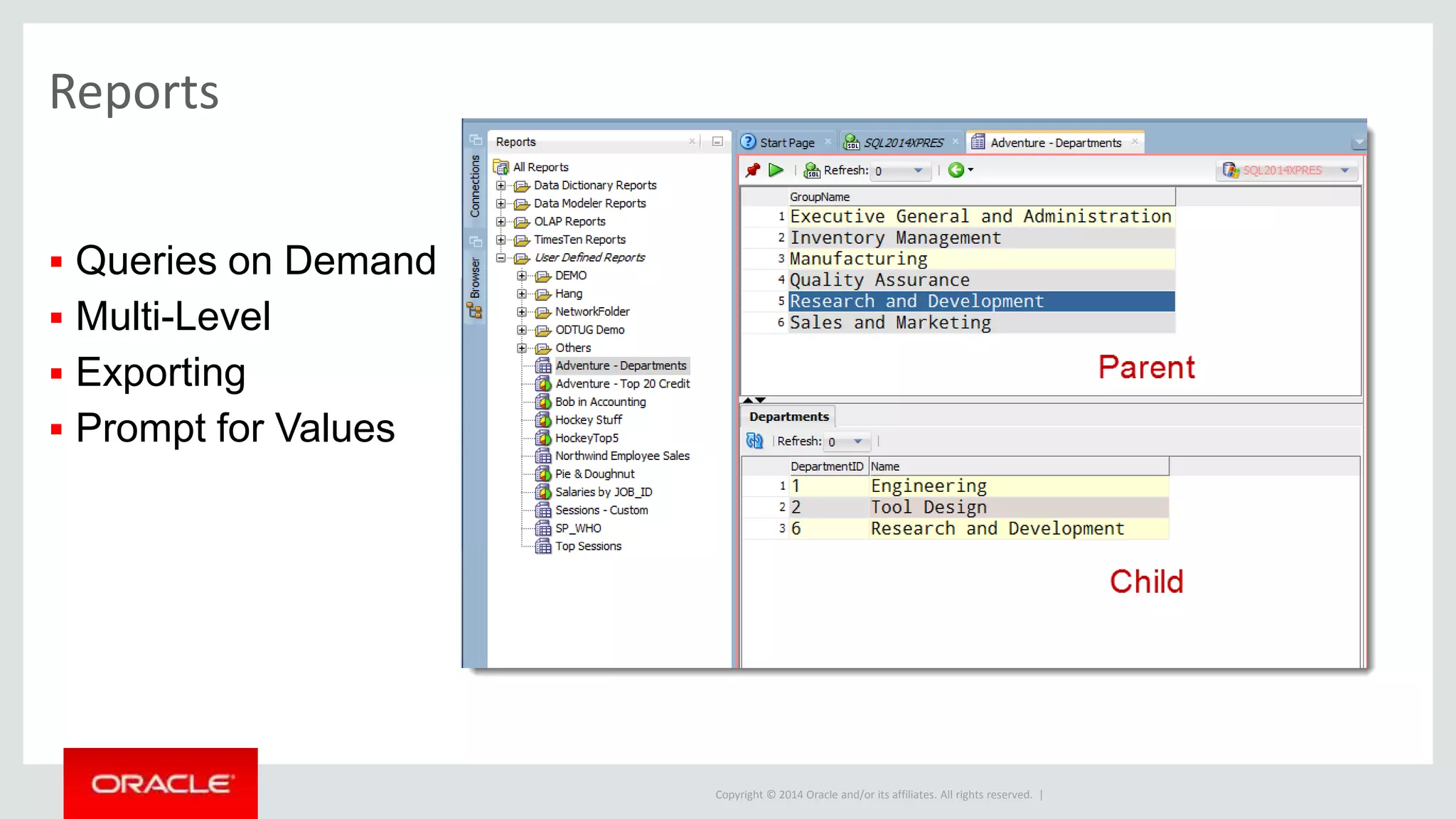Close the Start Page tab
The width and height of the screenshot is (1456, 819).
(x=828, y=141)
